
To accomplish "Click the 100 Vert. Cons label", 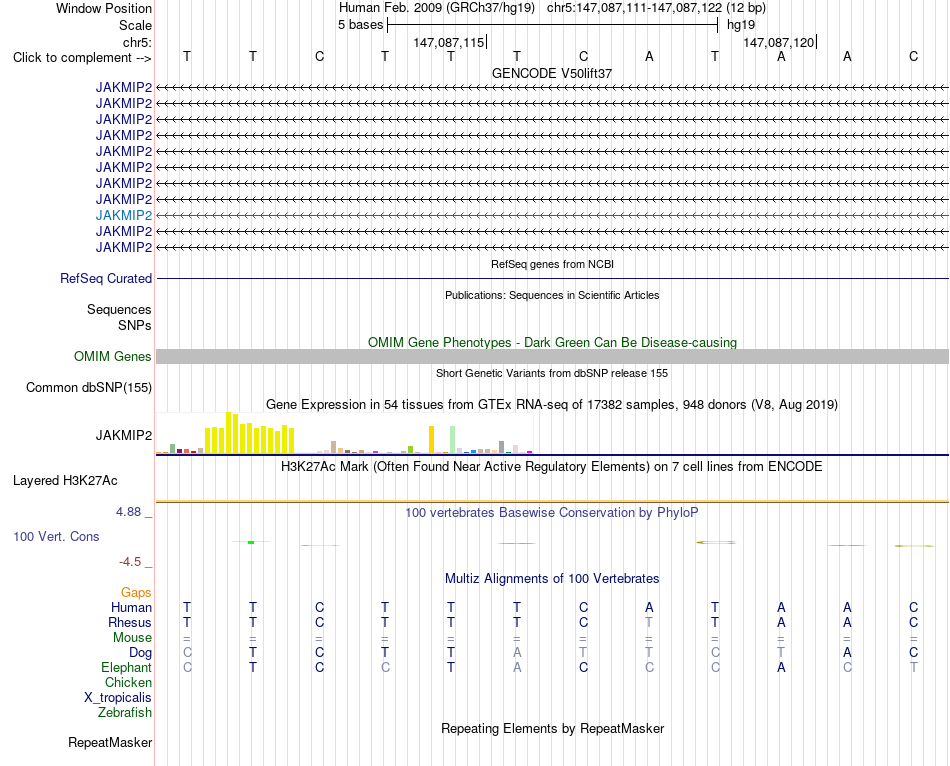I will click(x=56, y=536).
